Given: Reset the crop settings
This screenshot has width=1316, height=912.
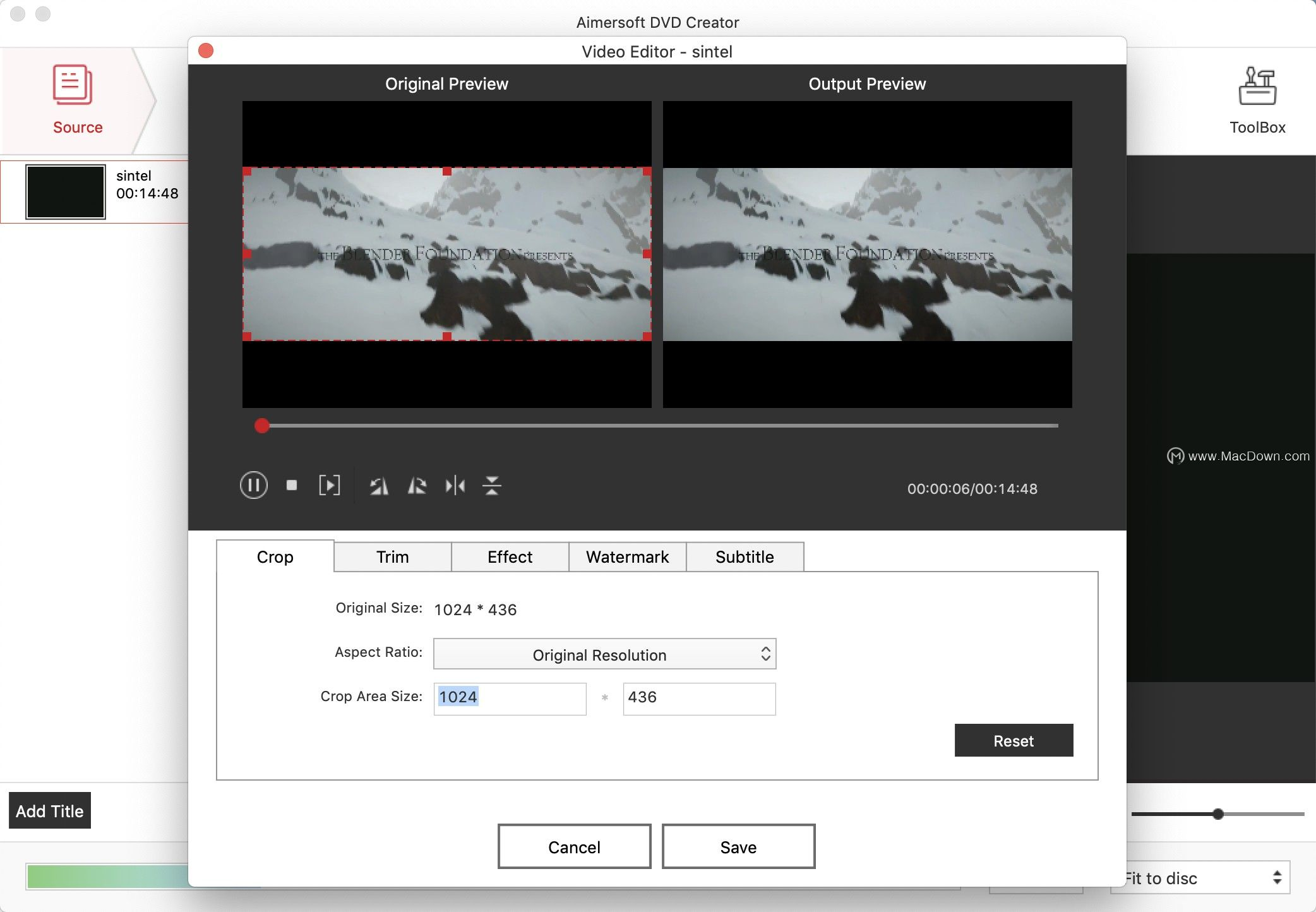Looking at the screenshot, I should 1014,740.
